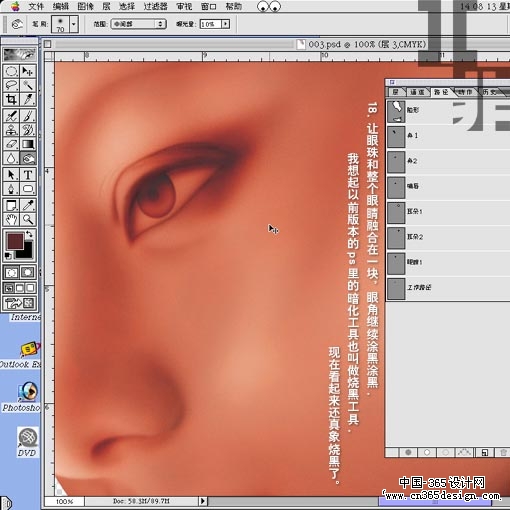Open the 选择 menu

127,6
